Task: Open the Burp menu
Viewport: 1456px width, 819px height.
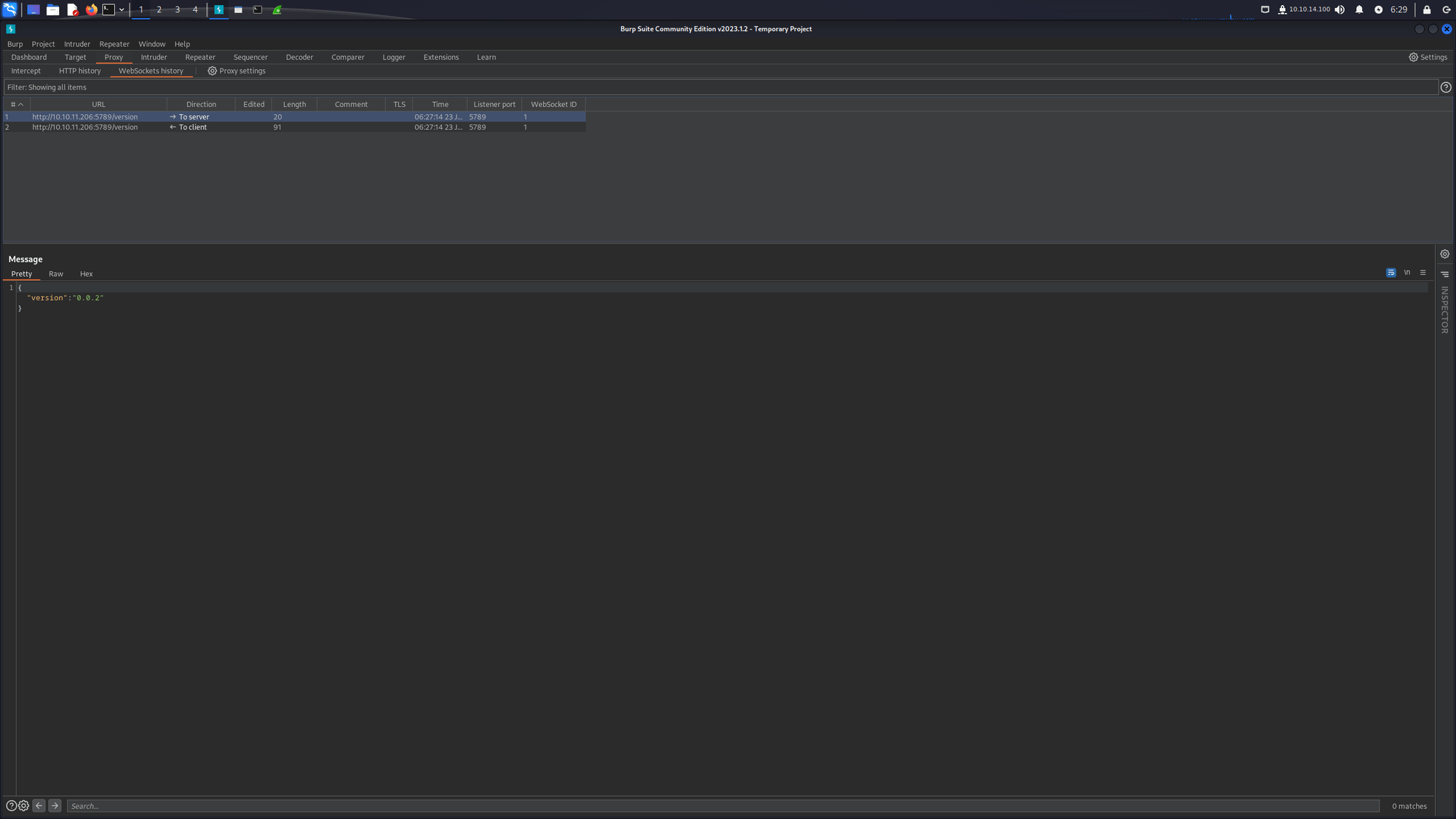Action: (15, 44)
